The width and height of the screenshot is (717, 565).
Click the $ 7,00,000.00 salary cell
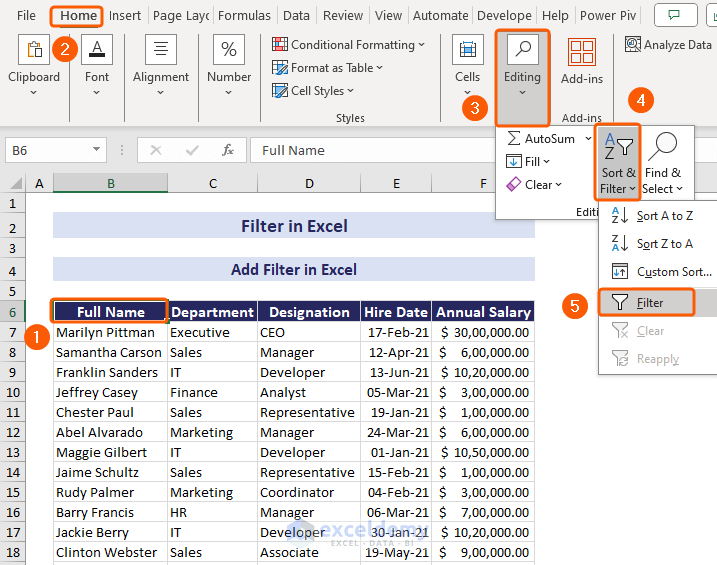[483, 512]
